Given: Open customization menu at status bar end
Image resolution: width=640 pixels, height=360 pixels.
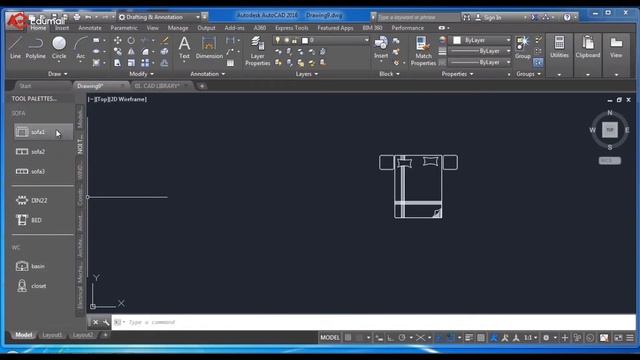Looking at the screenshot, I should pyautogui.click(x=630, y=338).
